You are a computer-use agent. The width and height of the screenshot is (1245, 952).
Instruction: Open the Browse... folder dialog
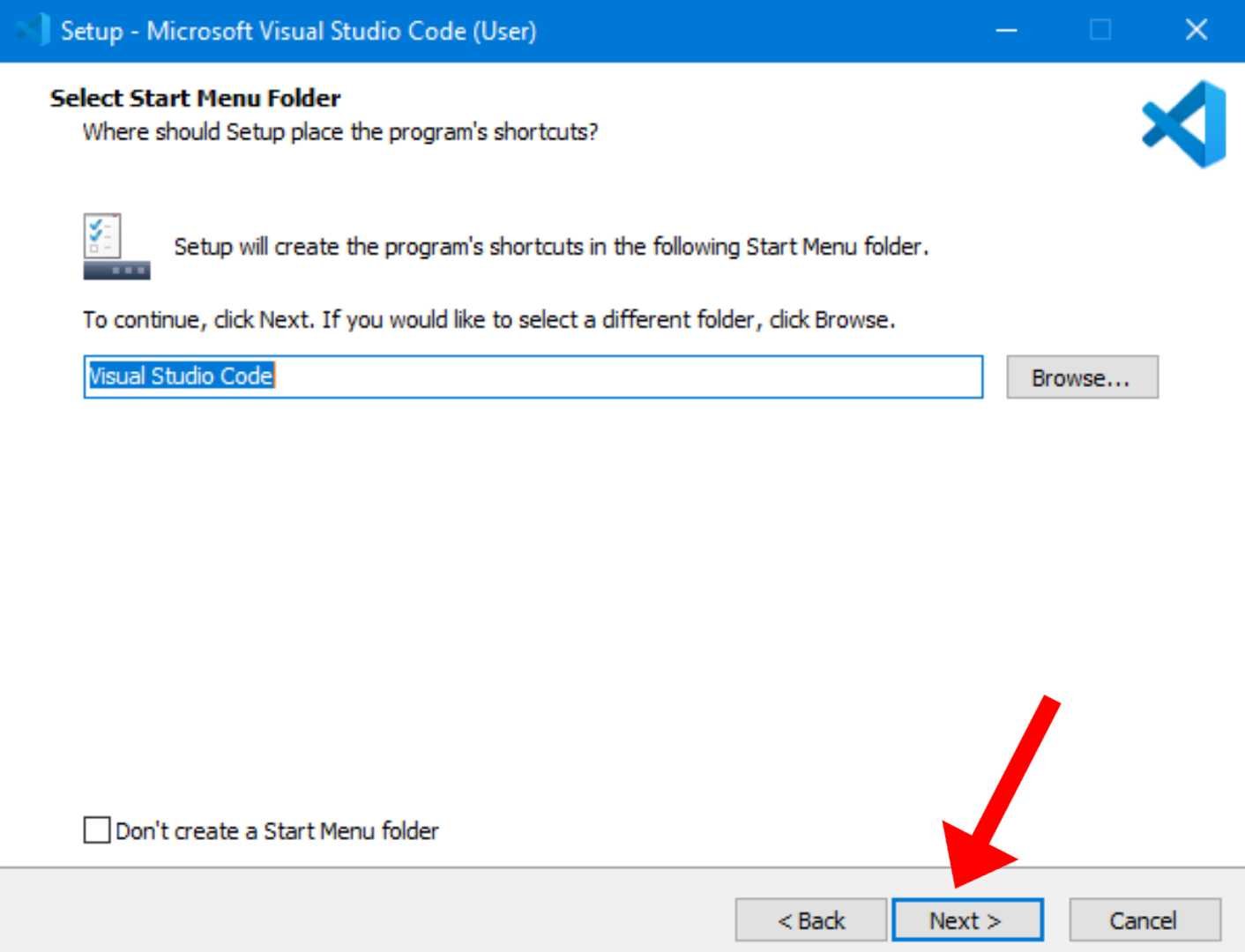(1082, 377)
